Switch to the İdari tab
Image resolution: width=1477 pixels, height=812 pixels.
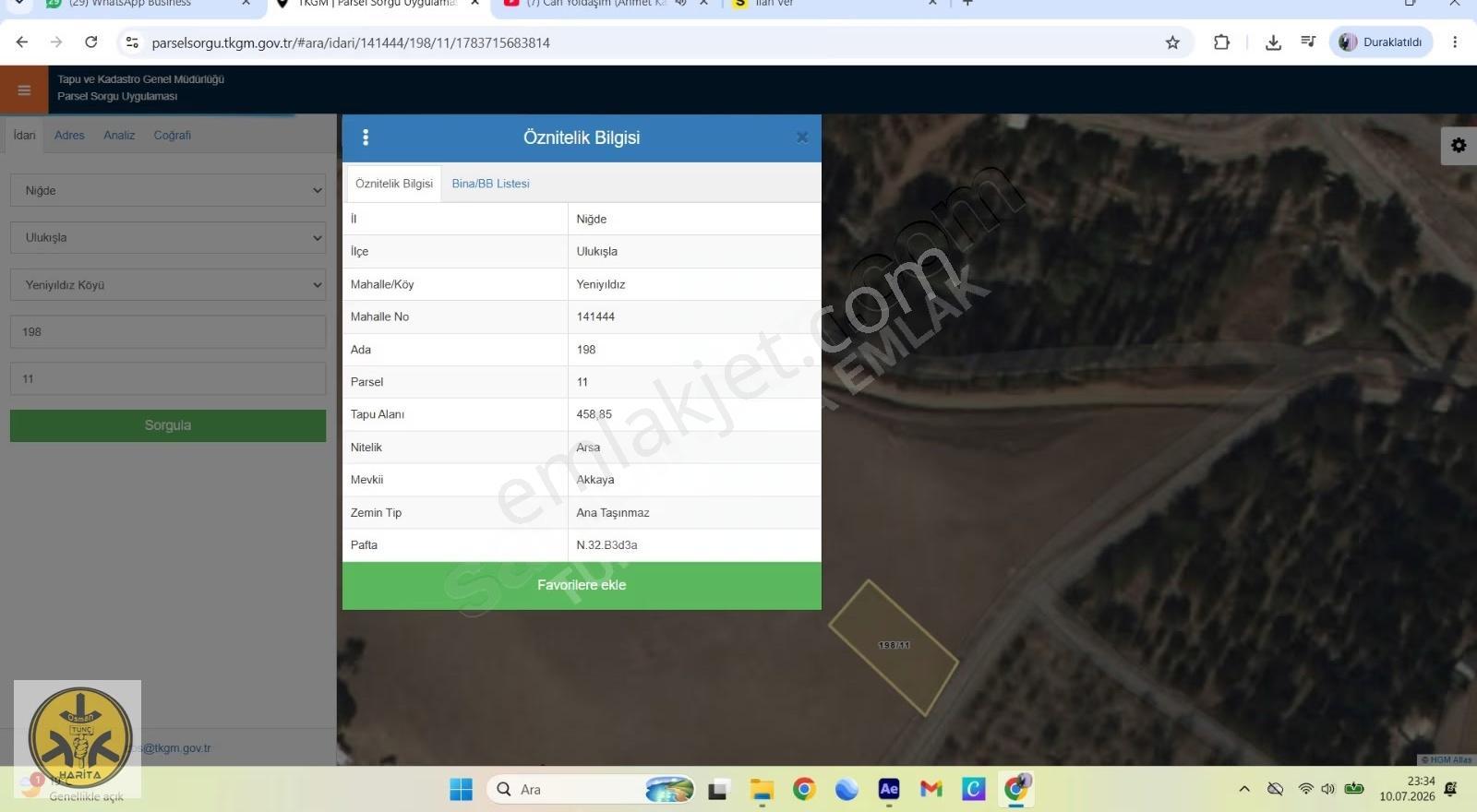point(25,135)
